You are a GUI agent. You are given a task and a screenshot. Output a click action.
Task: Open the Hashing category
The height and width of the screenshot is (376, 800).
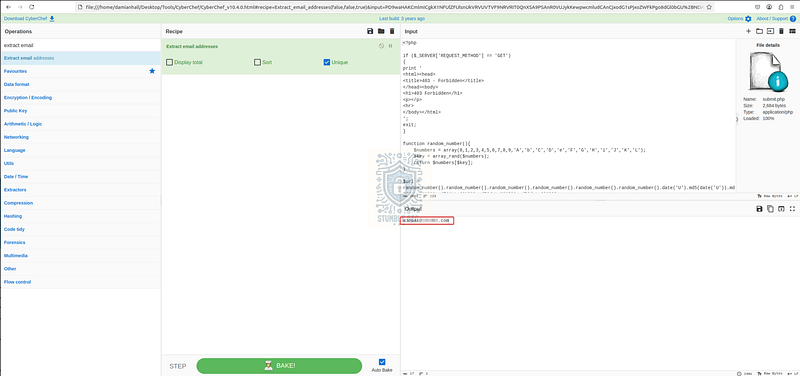80,216
